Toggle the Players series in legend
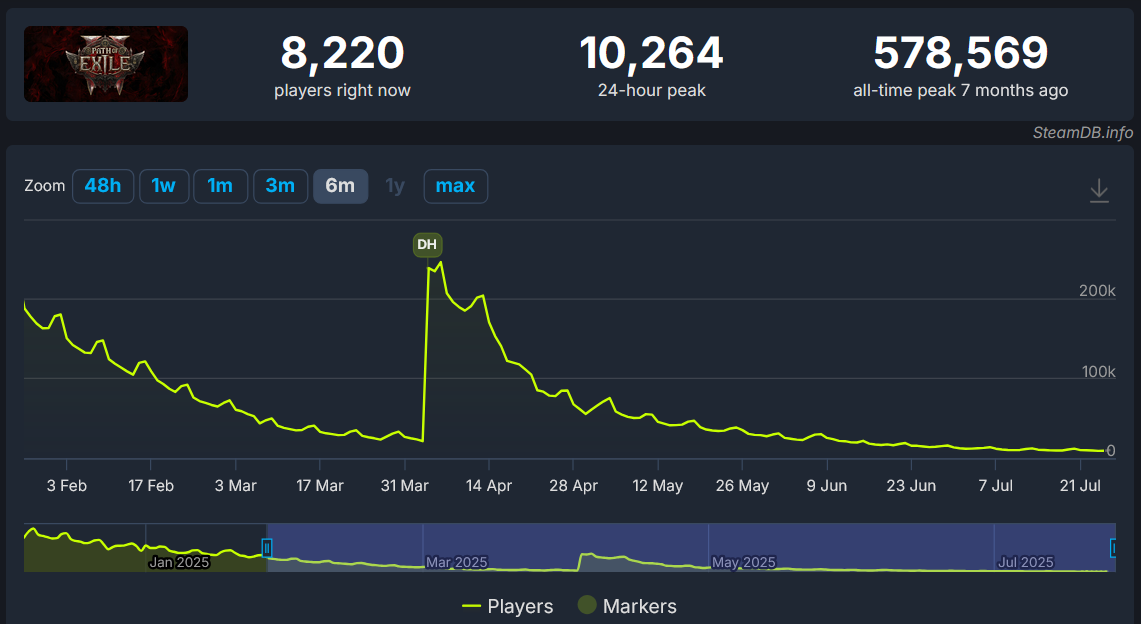Screen dimensions: 1141x624 [507, 606]
